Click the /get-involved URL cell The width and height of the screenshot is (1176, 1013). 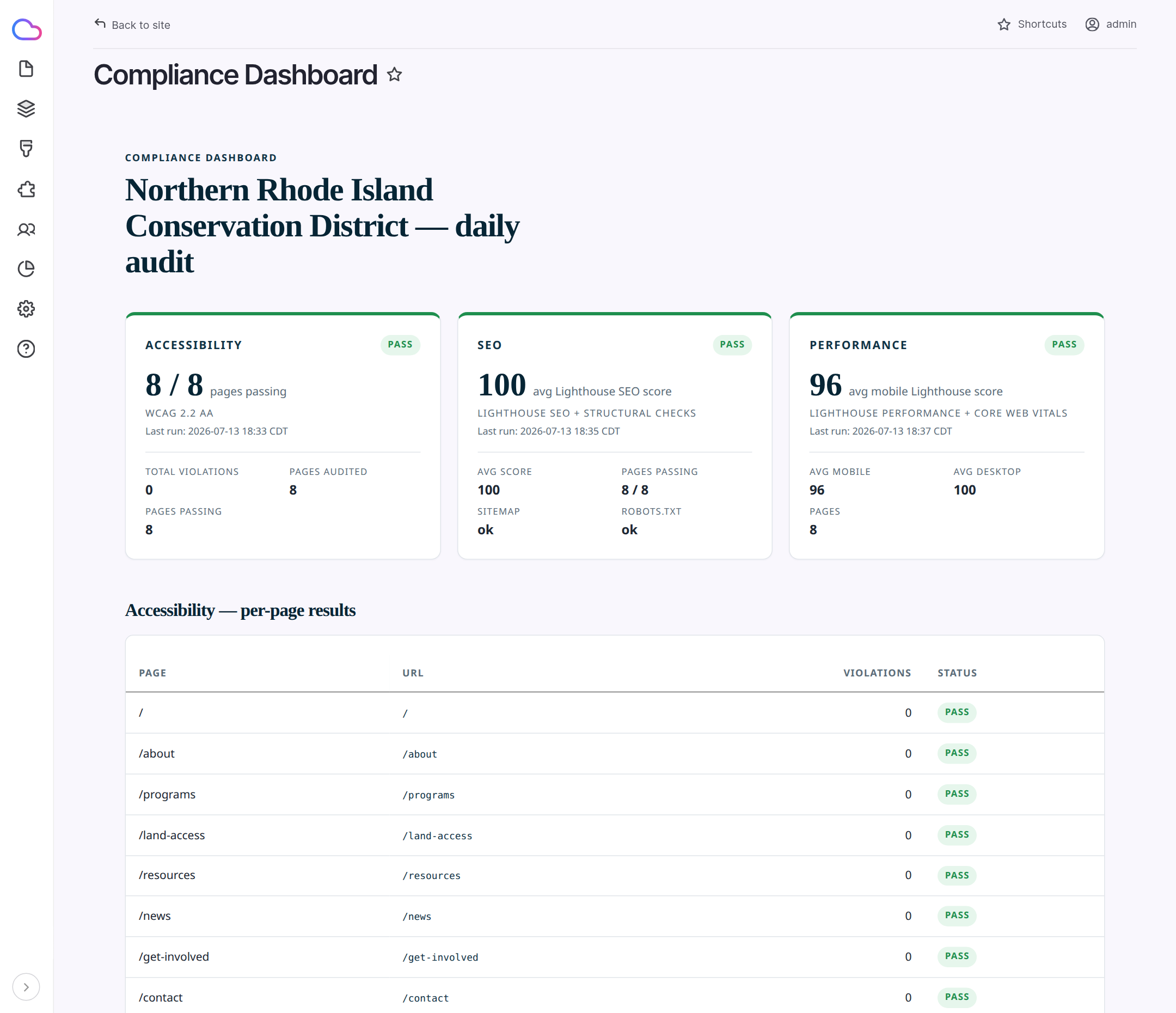click(x=440, y=957)
